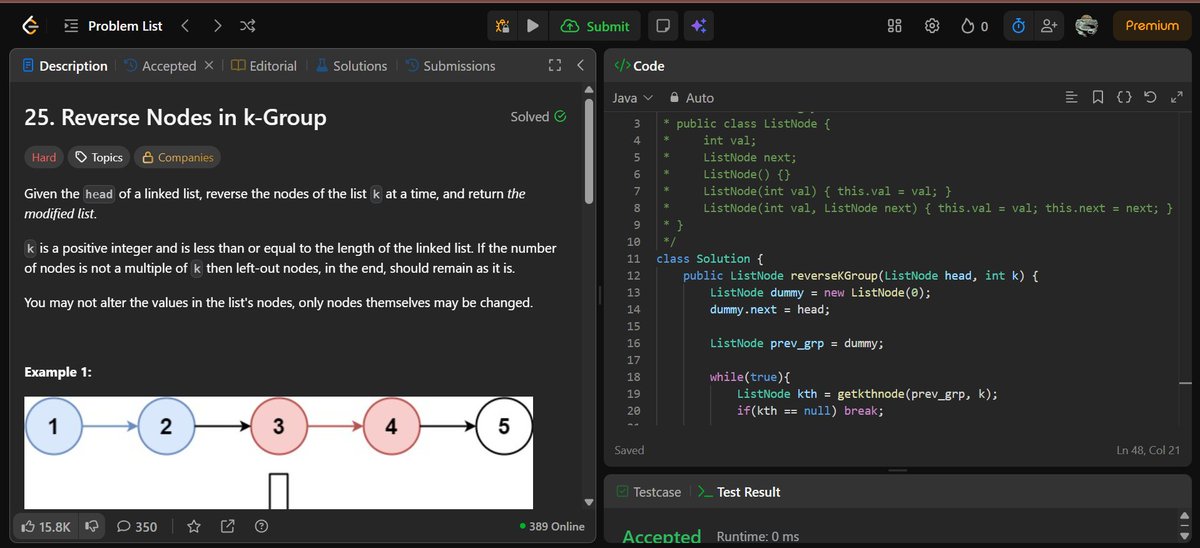This screenshot has height=548, width=1200.
Task: Expand the Topics tag
Action: pos(99,157)
